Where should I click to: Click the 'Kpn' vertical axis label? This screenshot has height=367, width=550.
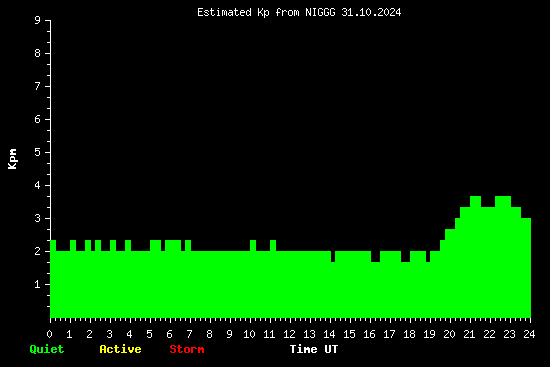pyautogui.click(x=12, y=159)
